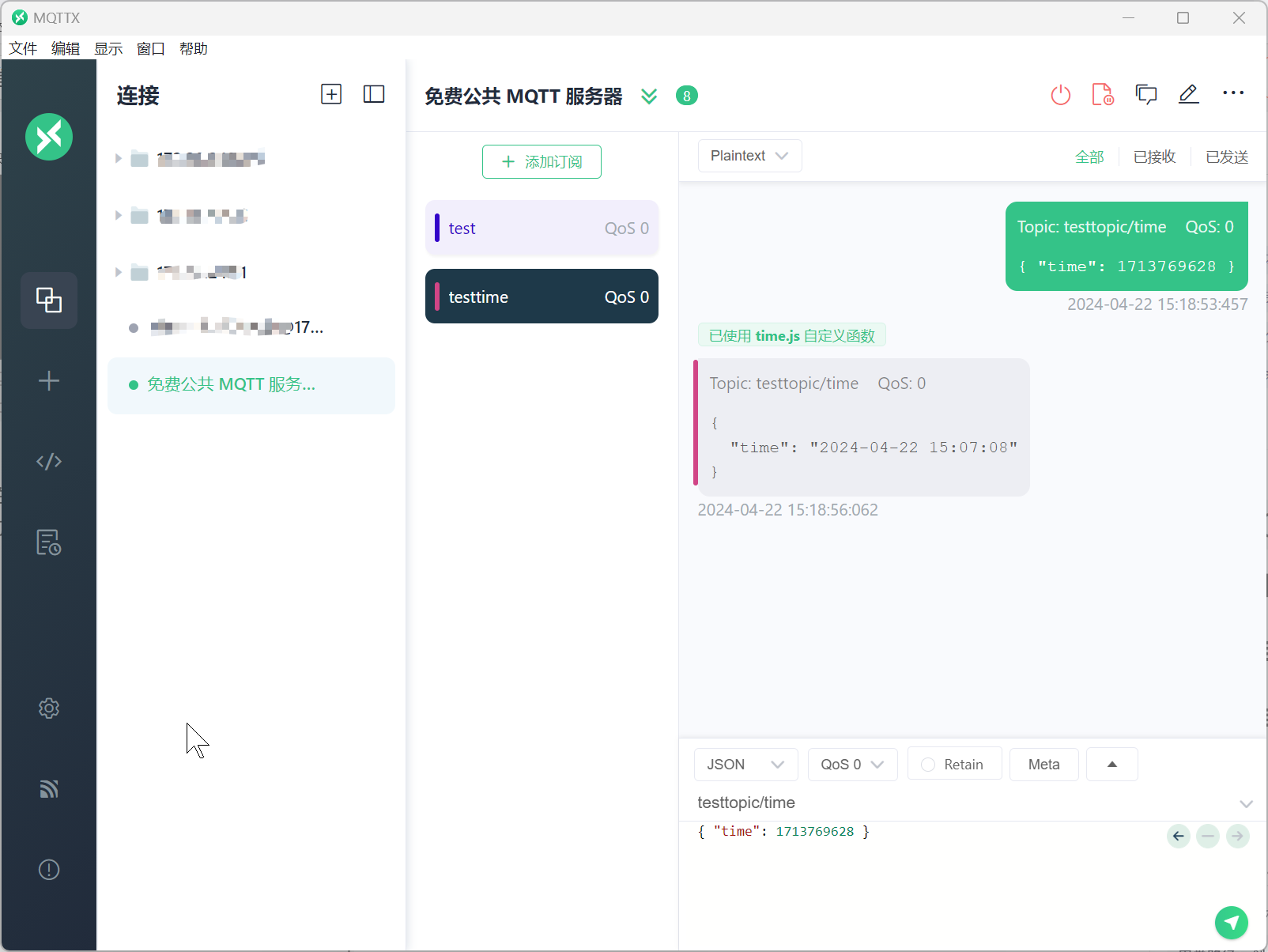Click the sent message bubble with time 1713769628

[x=1126, y=246]
